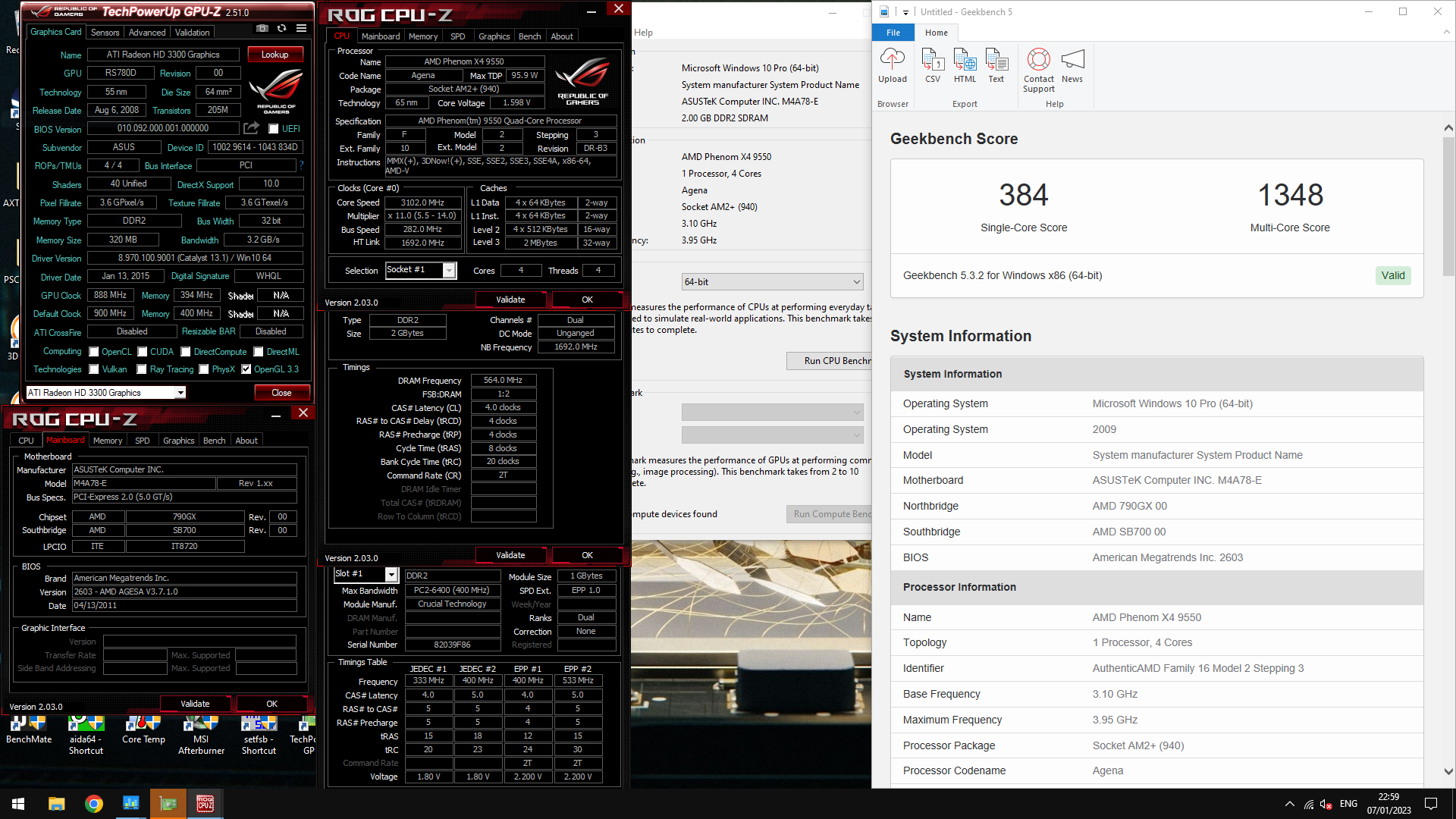
Task: Click the Geekbench scrollbar down arrow
Action: (1448, 772)
